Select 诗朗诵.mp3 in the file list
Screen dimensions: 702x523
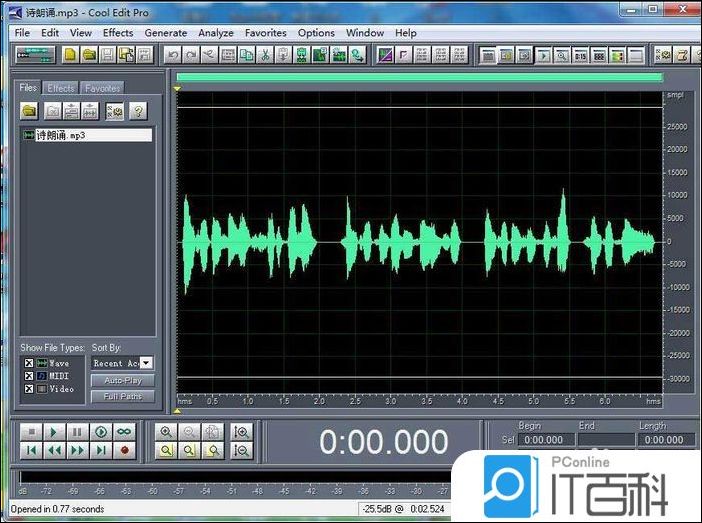(x=87, y=135)
